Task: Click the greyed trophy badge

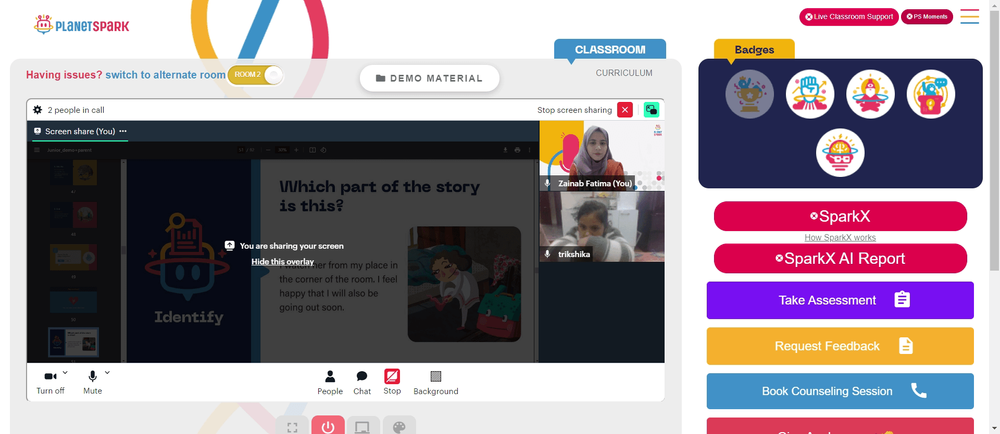Action: pyautogui.click(x=749, y=94)
